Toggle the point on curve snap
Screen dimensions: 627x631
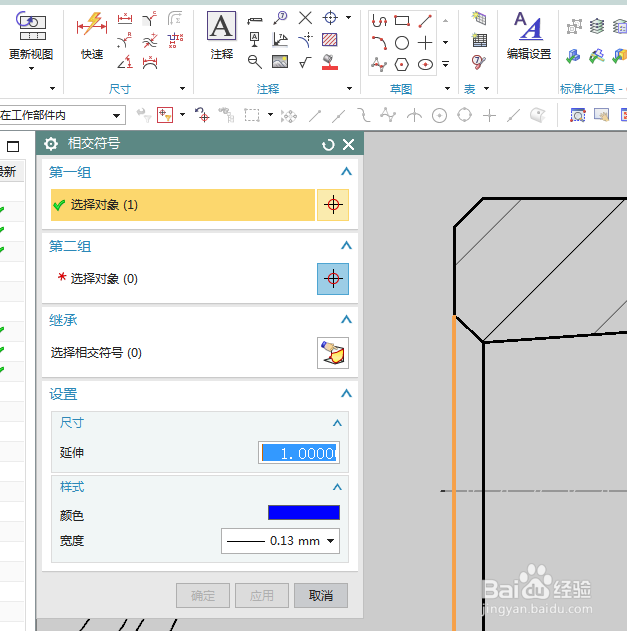click(513, 115)
